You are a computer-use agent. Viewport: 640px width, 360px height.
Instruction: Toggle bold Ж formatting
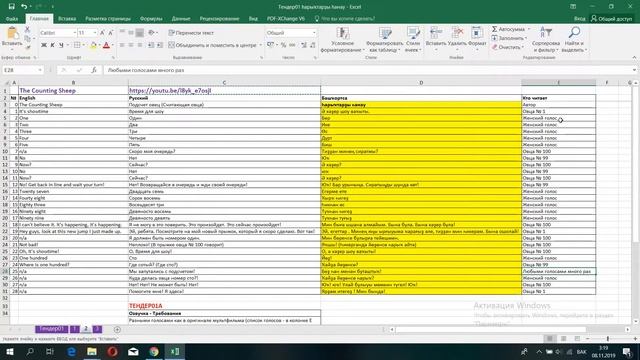[x=44, y=45]
